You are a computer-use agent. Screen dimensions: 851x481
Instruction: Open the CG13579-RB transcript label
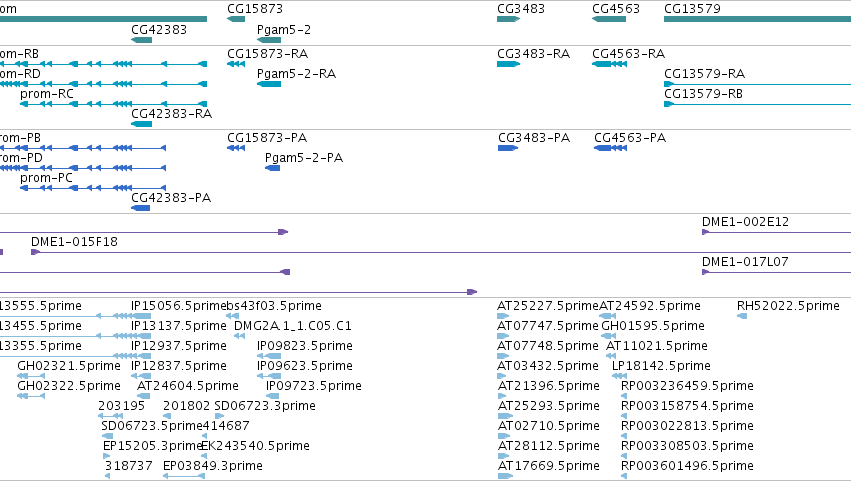tap(703, 94)
